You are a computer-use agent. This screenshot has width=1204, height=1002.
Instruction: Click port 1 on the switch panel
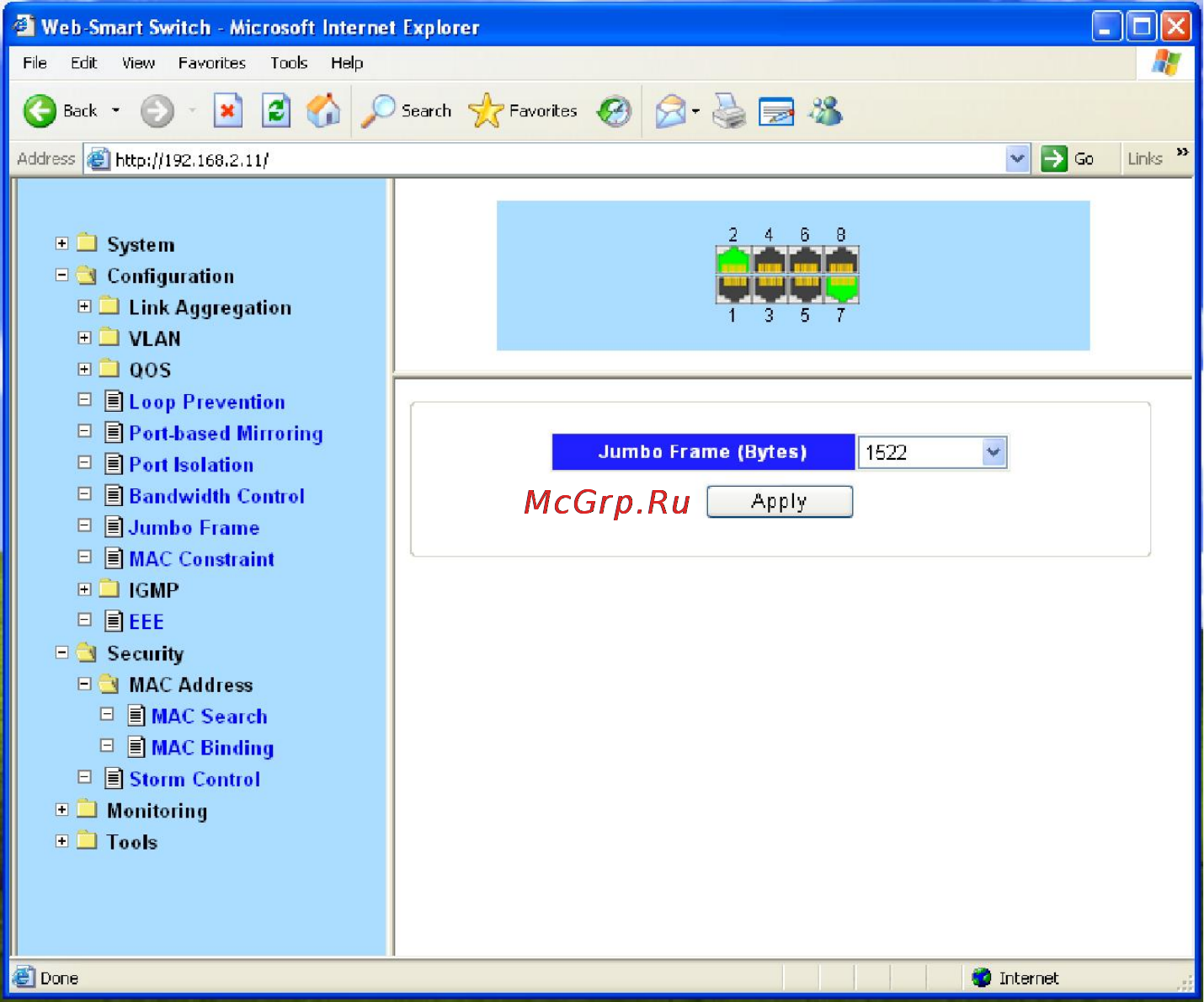coord(733,288)
